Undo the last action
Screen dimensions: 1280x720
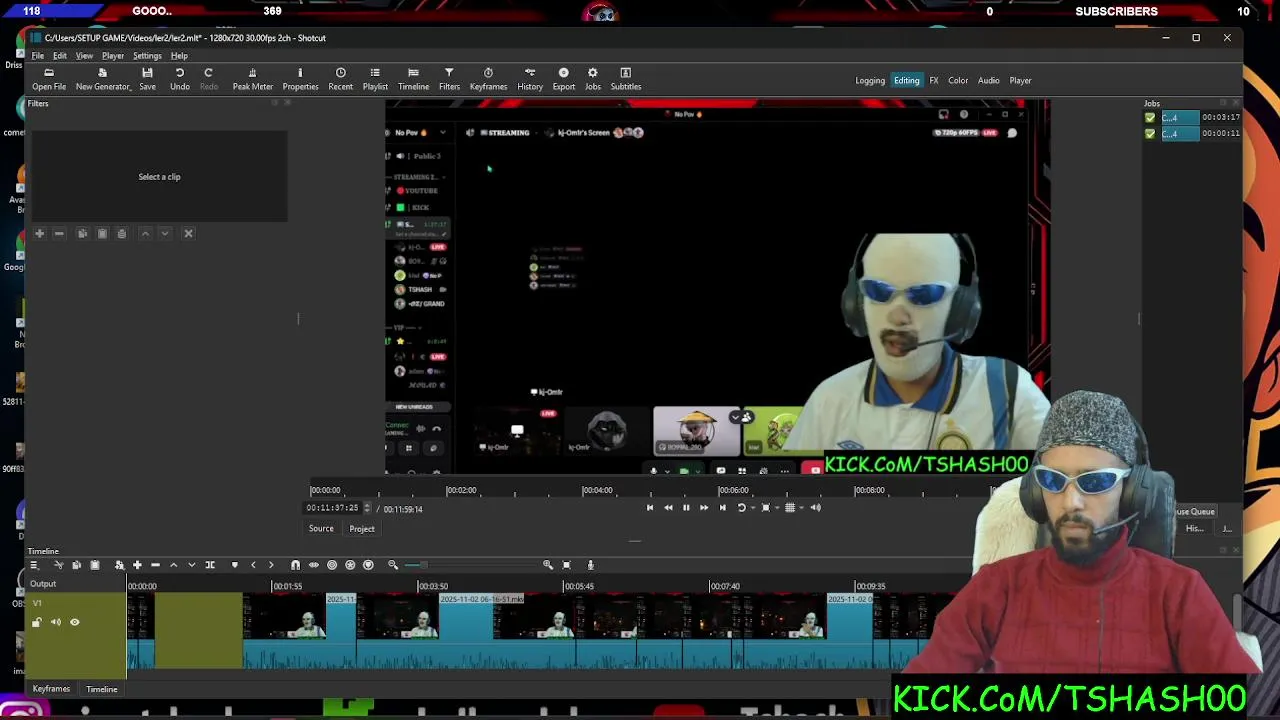180,79
